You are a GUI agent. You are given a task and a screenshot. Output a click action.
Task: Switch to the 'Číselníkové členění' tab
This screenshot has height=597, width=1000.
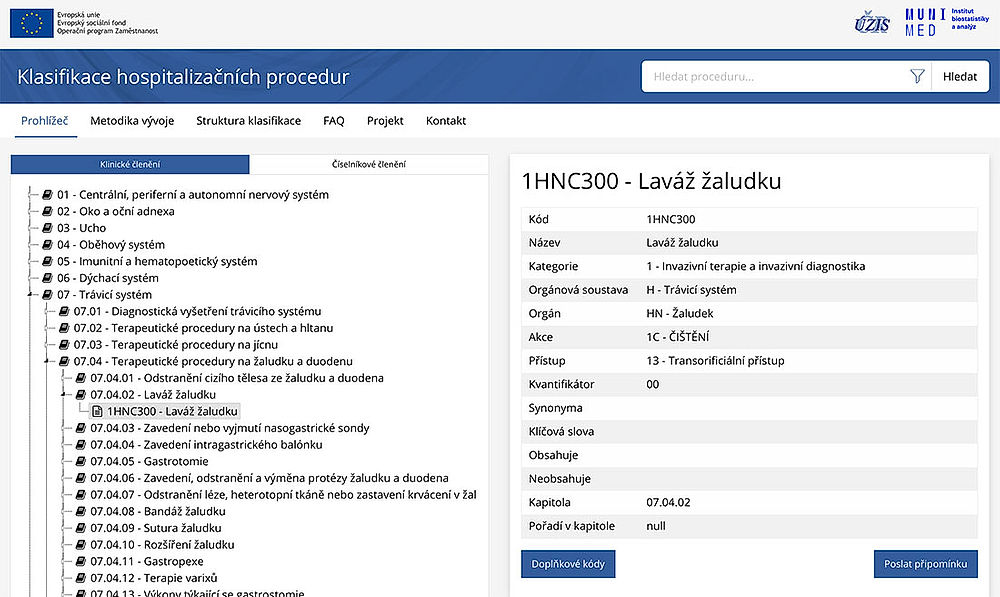(368, 164)
